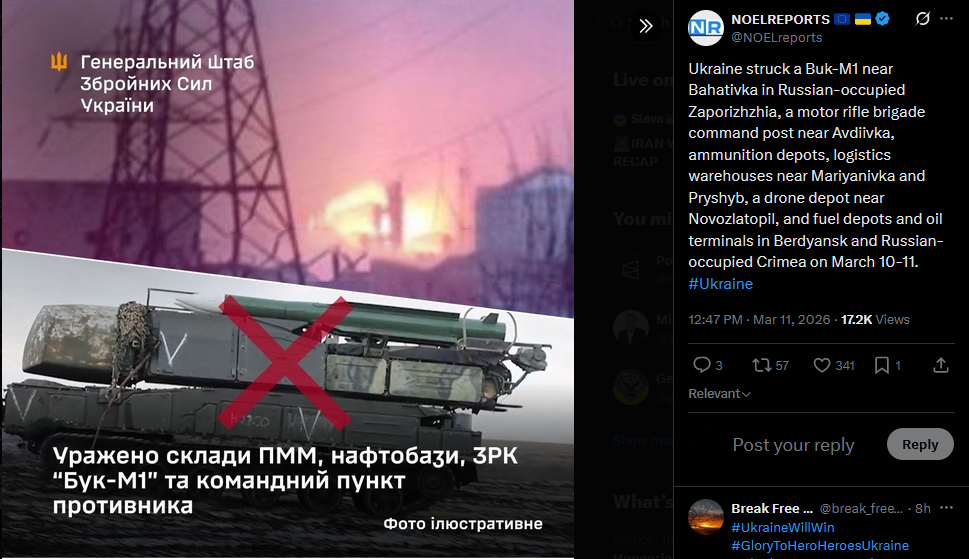Open the more options menu on the NOELREPORTS post
969x559 pixels.
[946, 19]
